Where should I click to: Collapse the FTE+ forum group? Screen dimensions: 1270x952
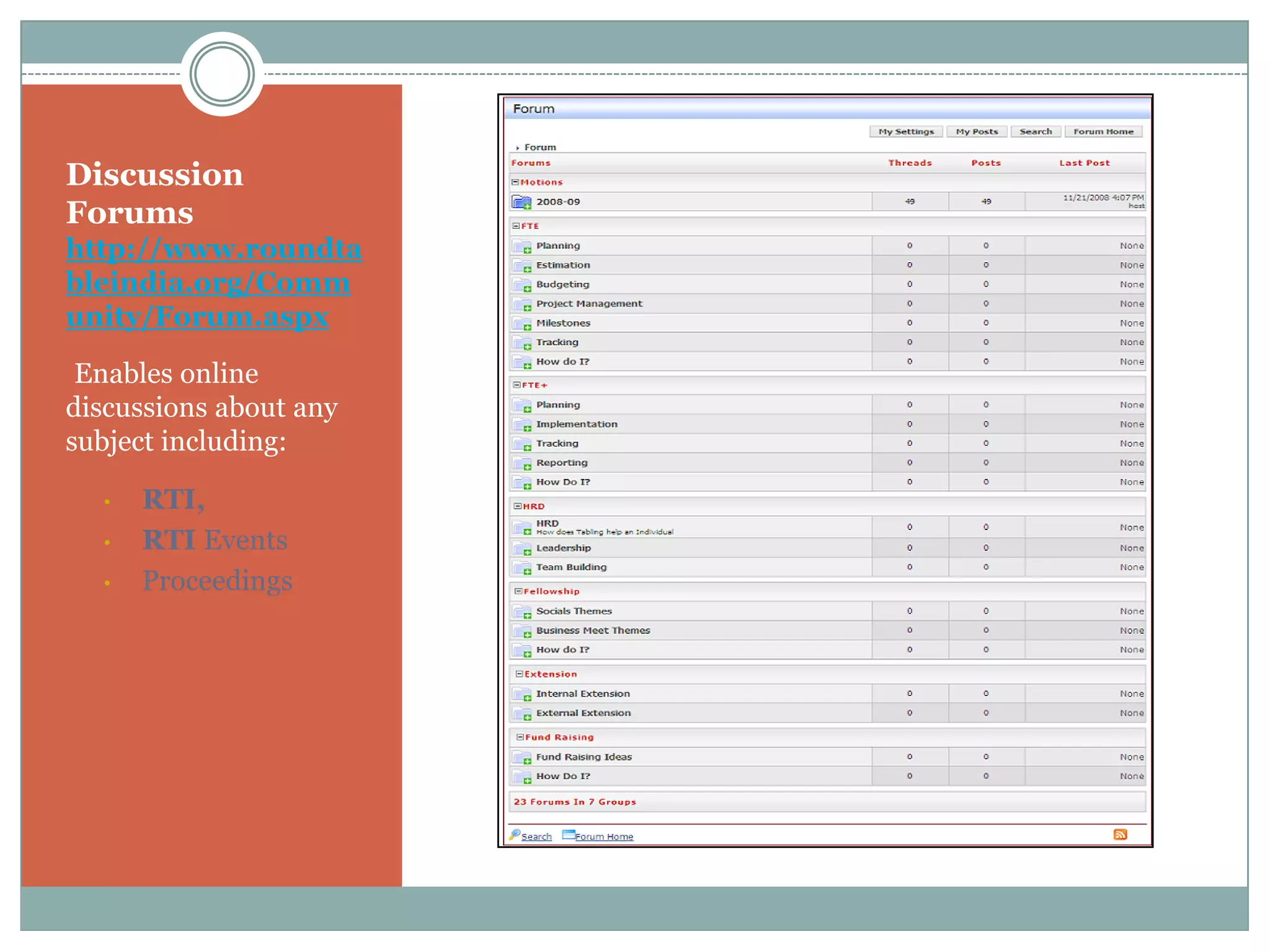(x=516, y=385)
